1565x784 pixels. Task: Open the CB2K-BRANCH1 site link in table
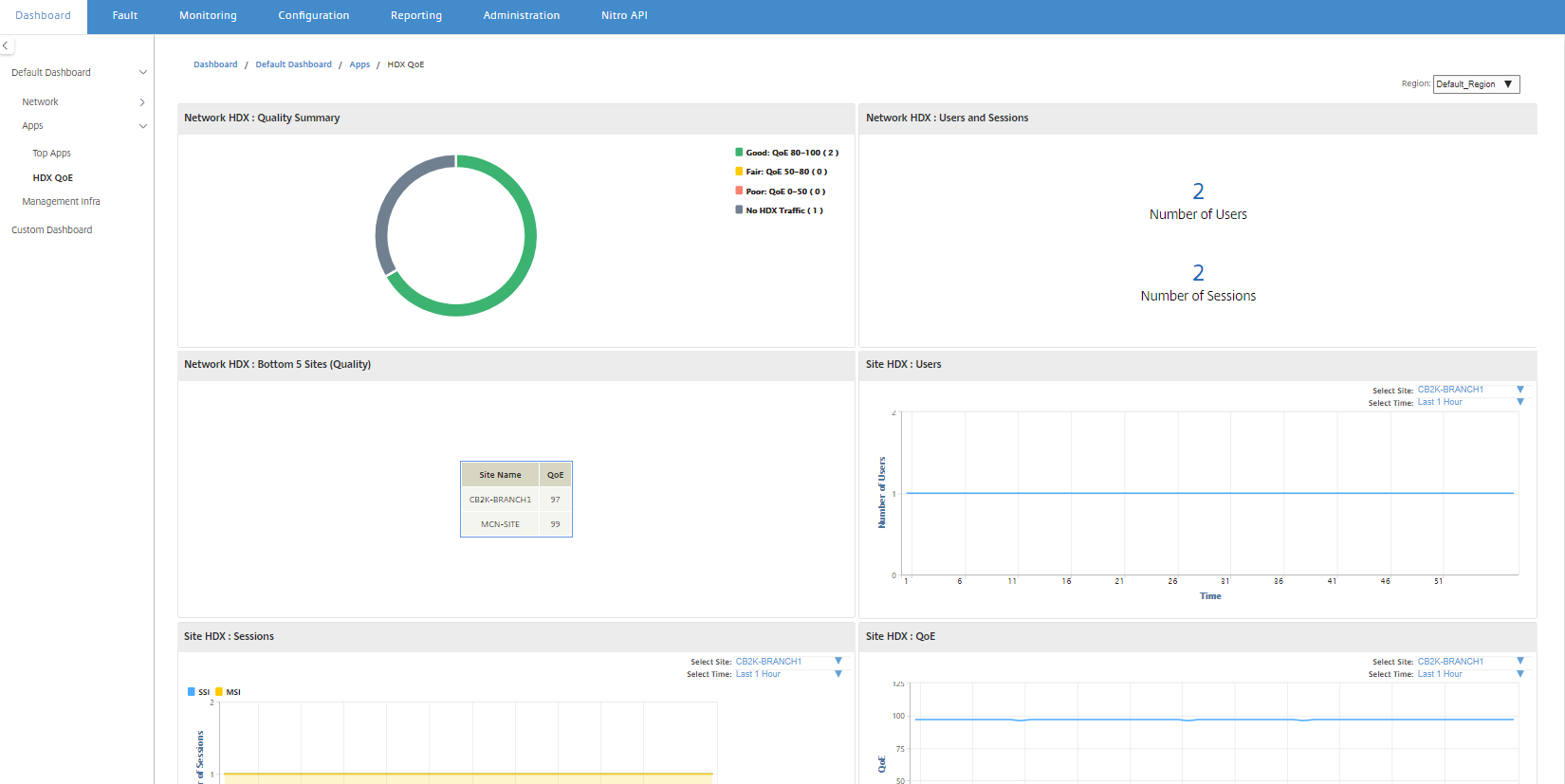(x=500, y=500)
